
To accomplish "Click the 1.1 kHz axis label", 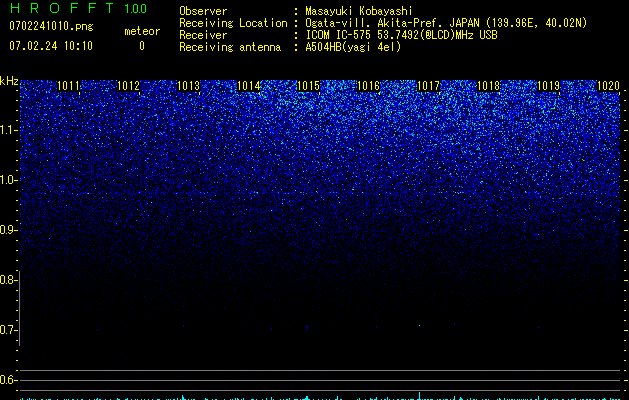I will [8, 130].
